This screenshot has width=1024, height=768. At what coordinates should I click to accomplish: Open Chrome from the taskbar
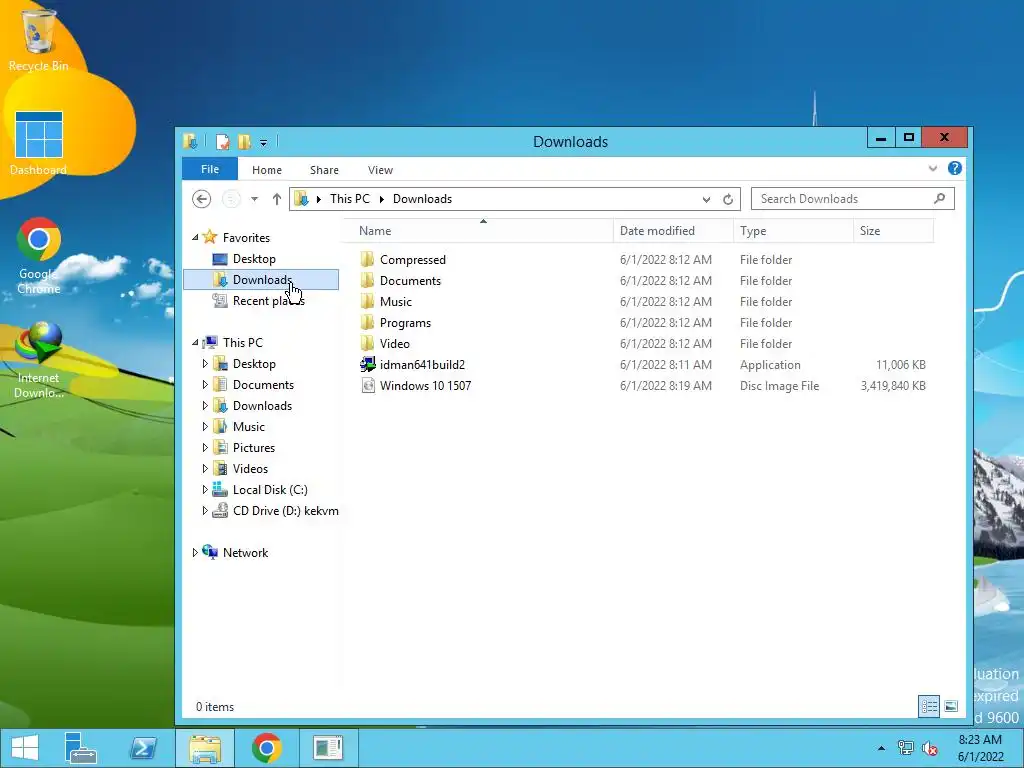266,748
